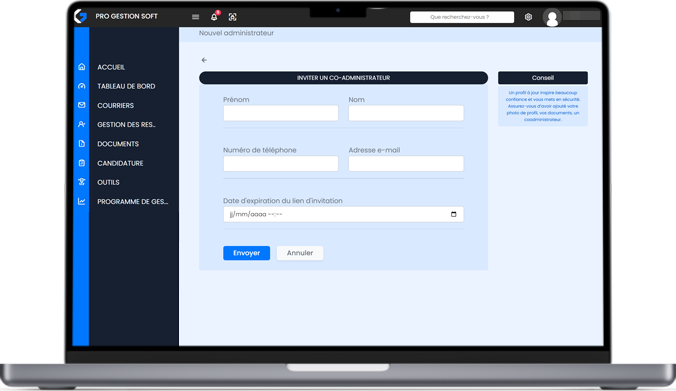Open CANDIDATURE menu item

point(120,163)
